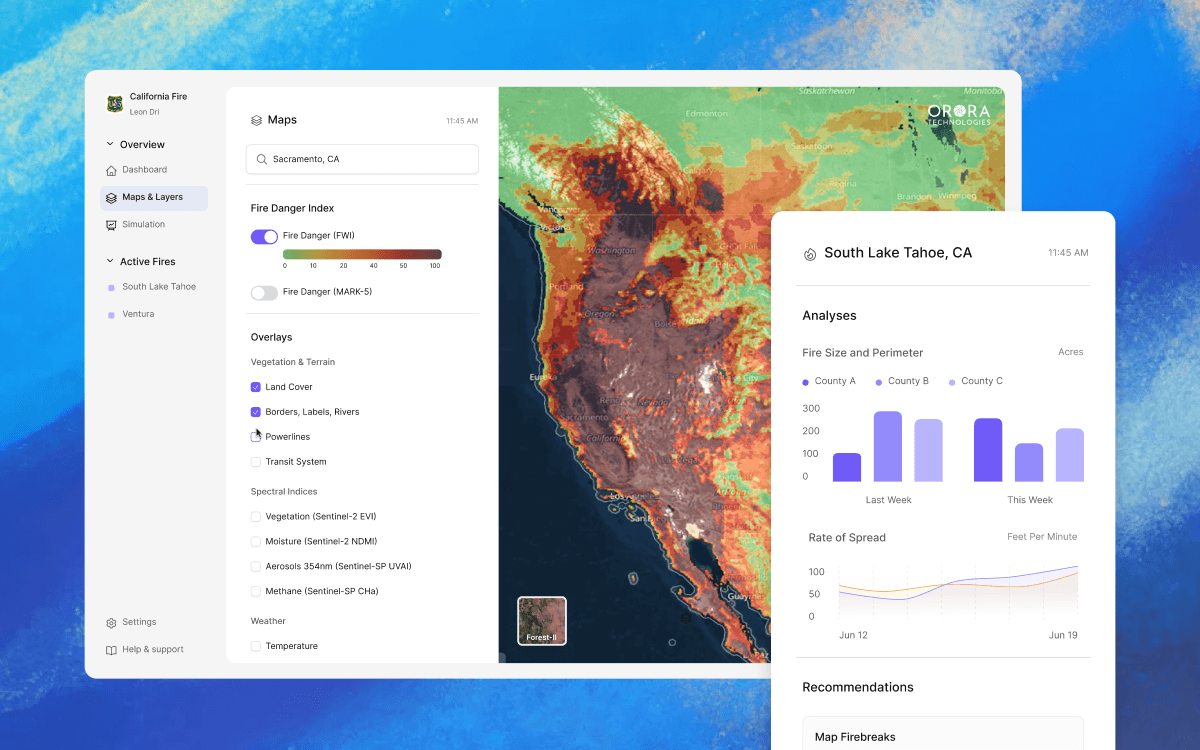Screen dimensions: 1200x750
Task: Click the California Fire logo badge
Action: pyautogui.click(x=115, y=104)
